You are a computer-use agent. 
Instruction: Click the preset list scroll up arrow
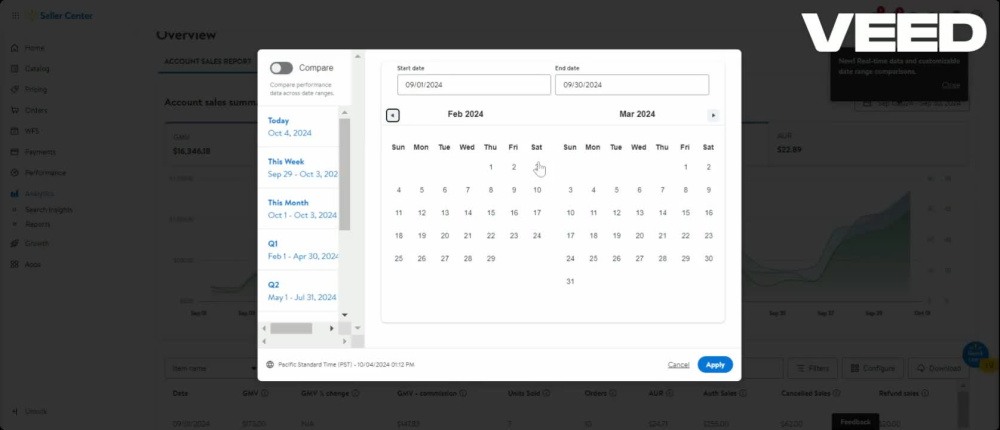(345, 113)
